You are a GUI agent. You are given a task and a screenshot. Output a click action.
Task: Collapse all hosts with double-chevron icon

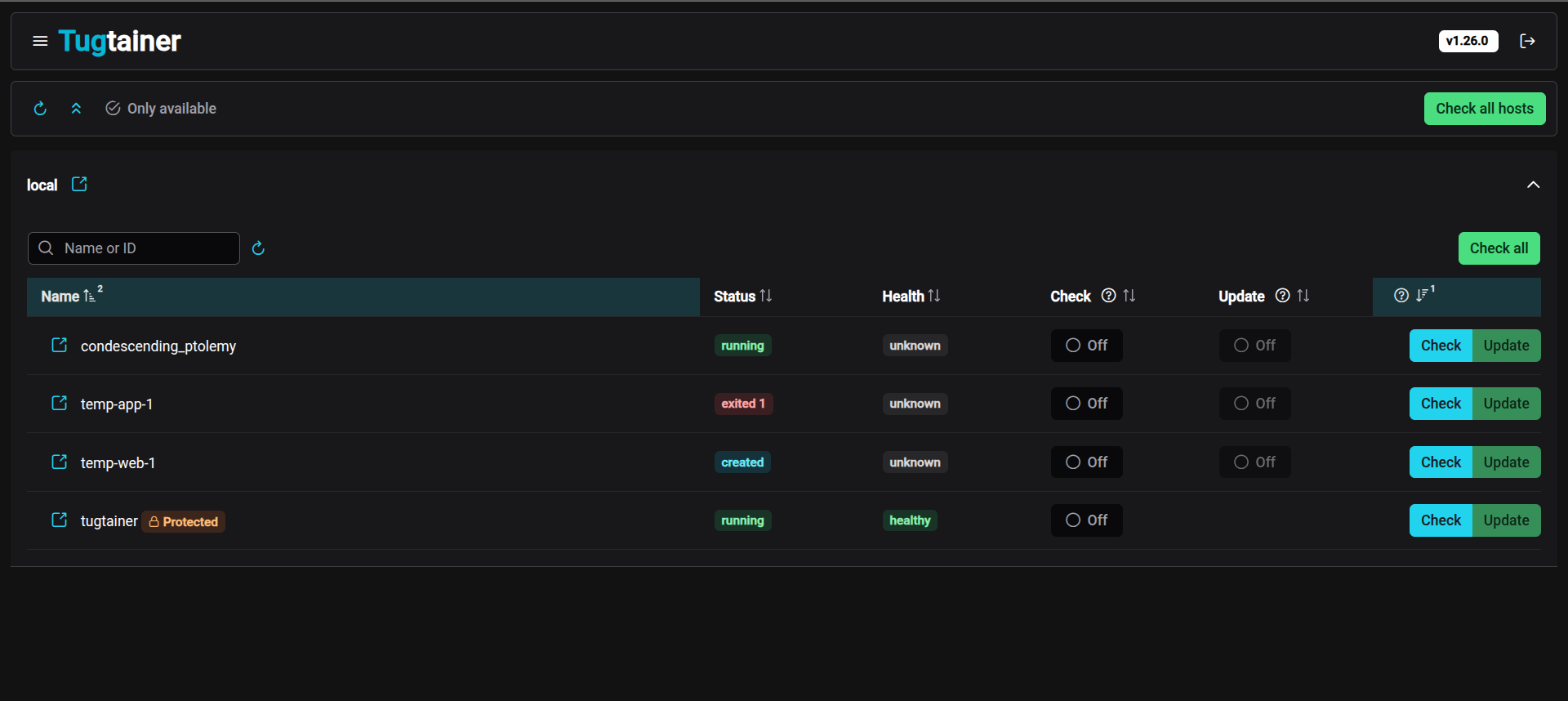click(76, 109)
